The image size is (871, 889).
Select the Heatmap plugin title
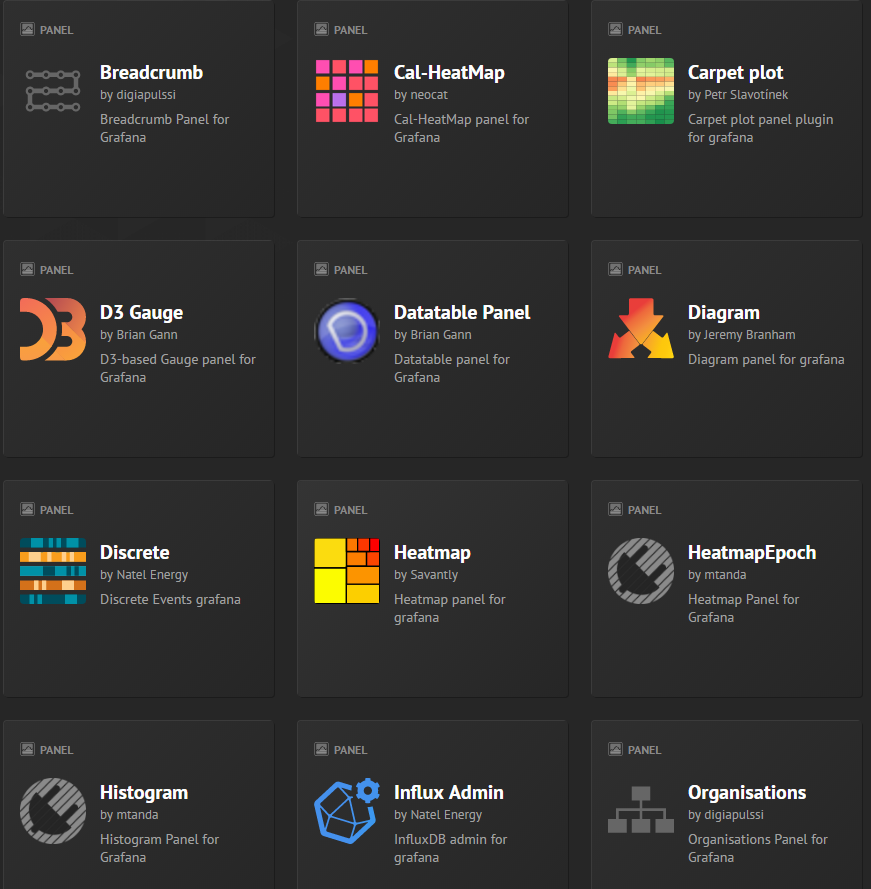tap(432, 552)
